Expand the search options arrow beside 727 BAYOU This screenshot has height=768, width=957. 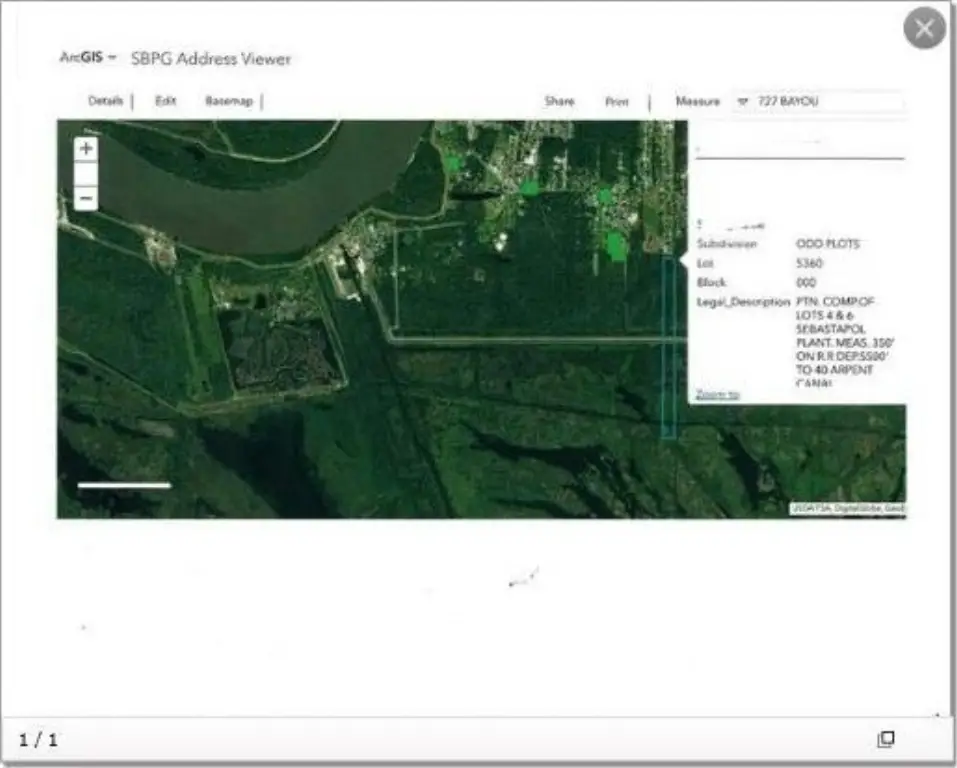[742, 102]
